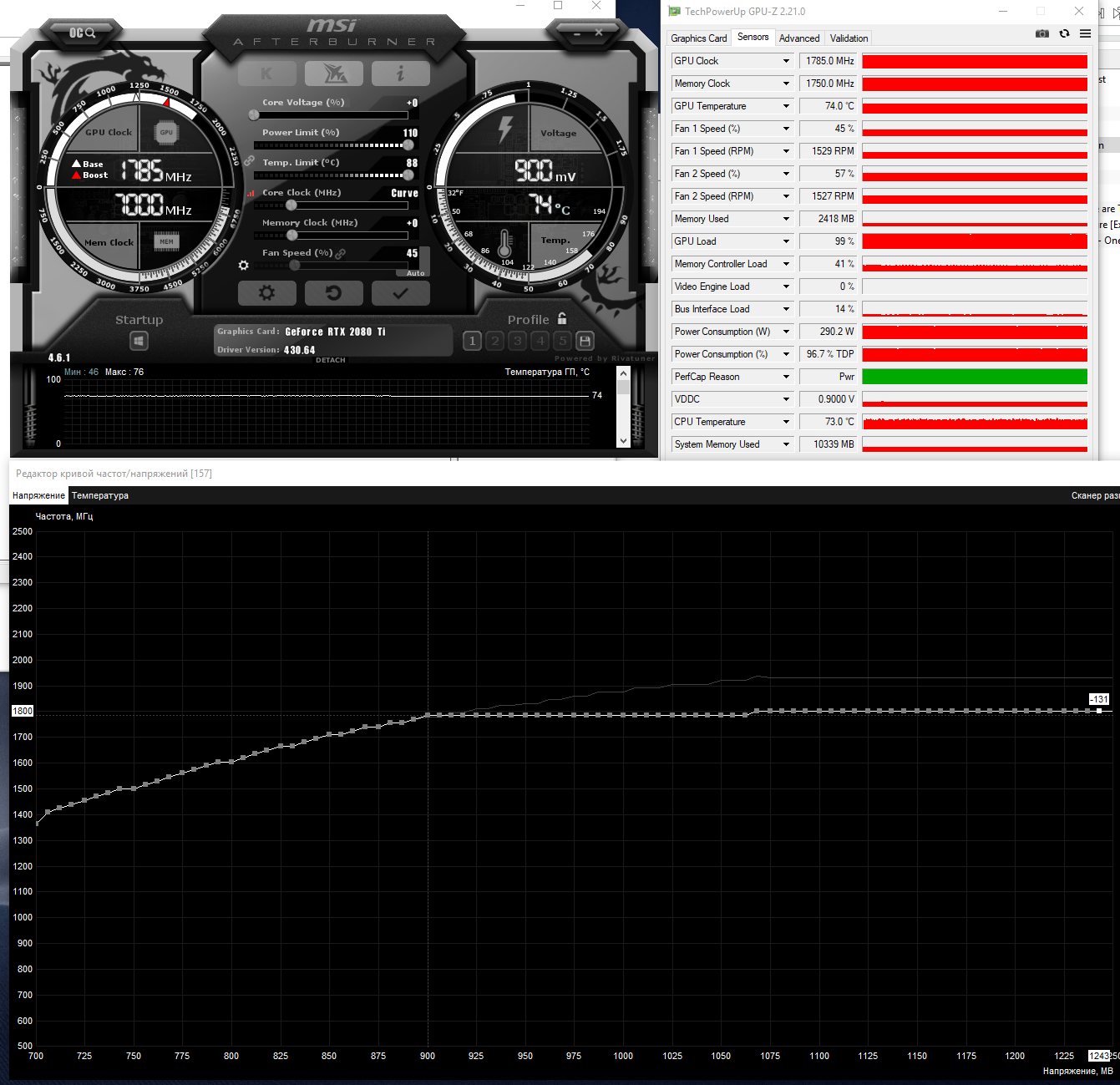The width and height of the screenshot is (1120, 1085).
Task: Toggle the link icon beside Fan Speed
Action: click(341, 253)
